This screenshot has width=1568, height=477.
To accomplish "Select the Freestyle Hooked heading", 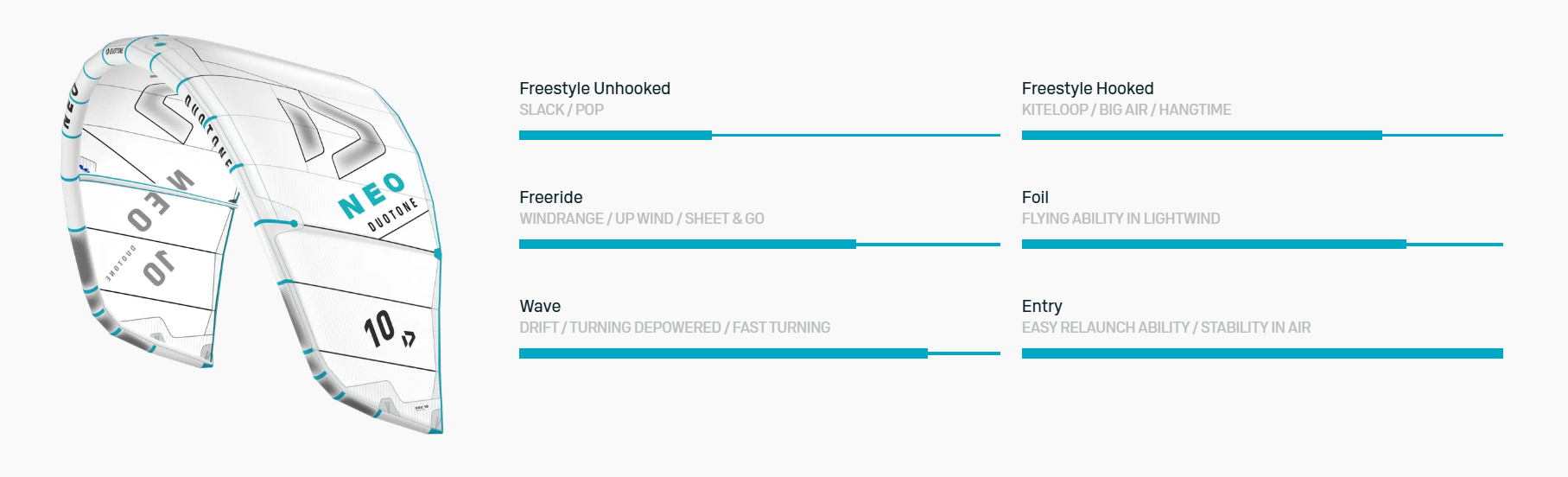I will (1087, 88).
